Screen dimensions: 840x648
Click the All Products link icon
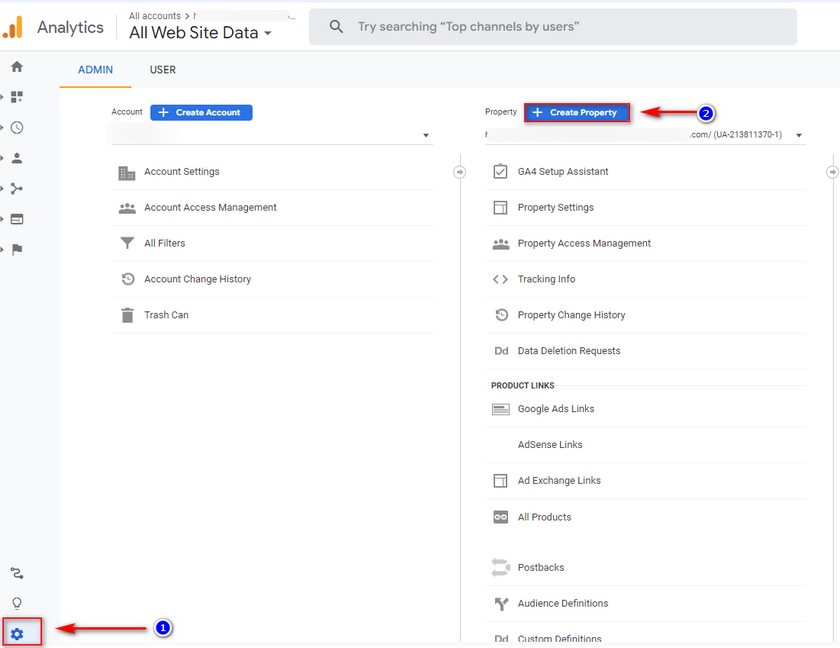500,517
